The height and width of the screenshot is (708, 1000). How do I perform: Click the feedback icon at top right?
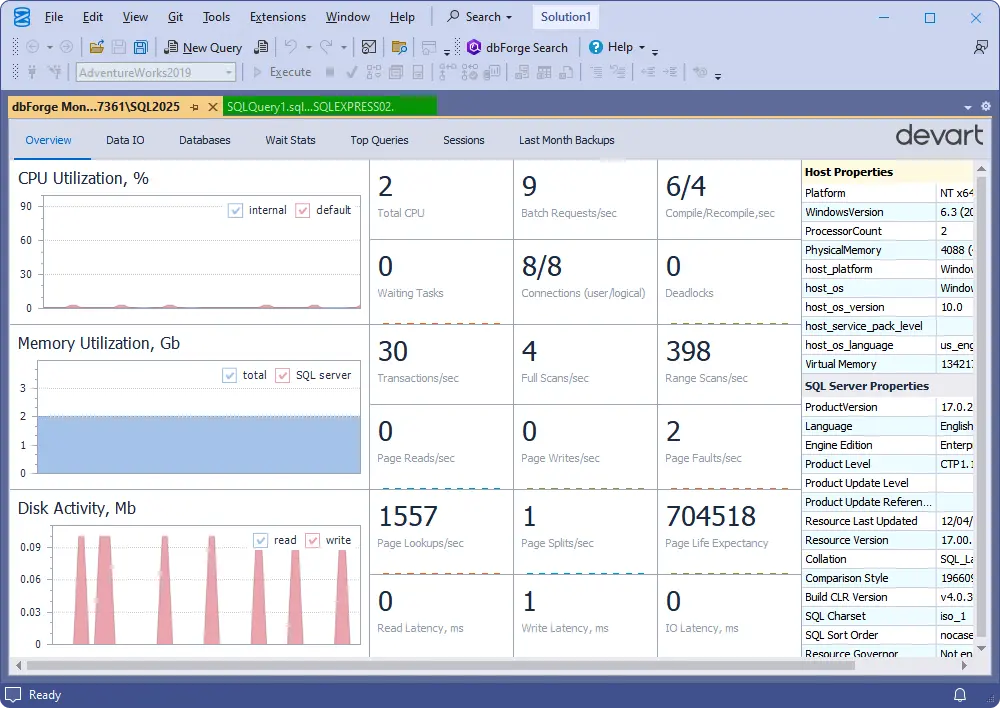click(981, 47)
